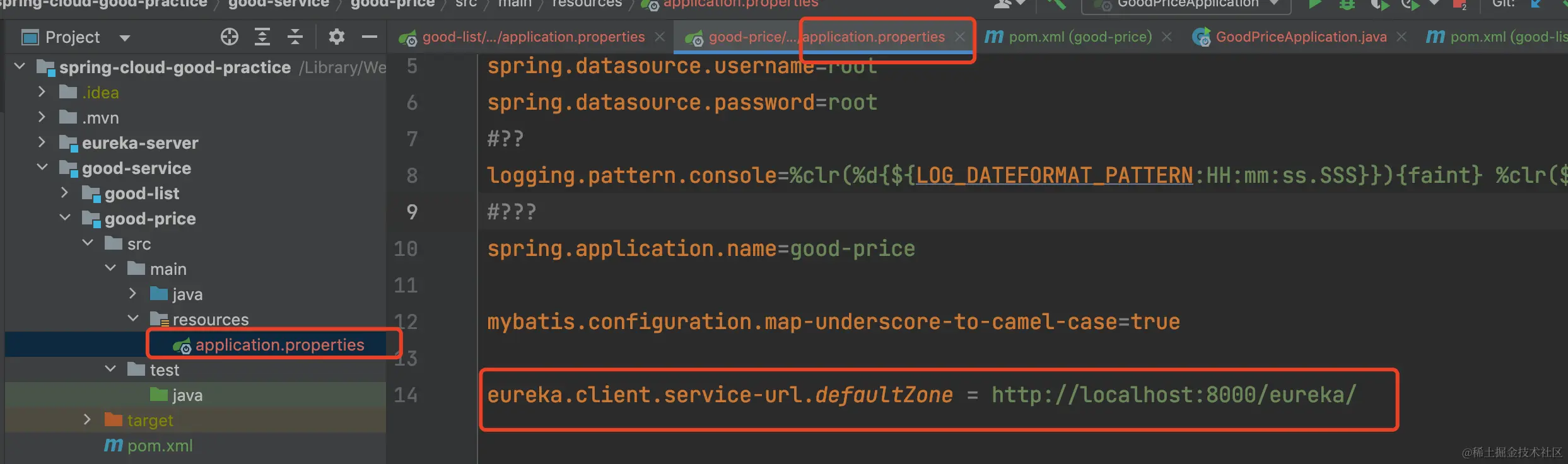This screenshot has height=464, width=1568.
Task: Click the Select Opened File crosshair icon
Action: pyautogui.click(x=230, y=37)
